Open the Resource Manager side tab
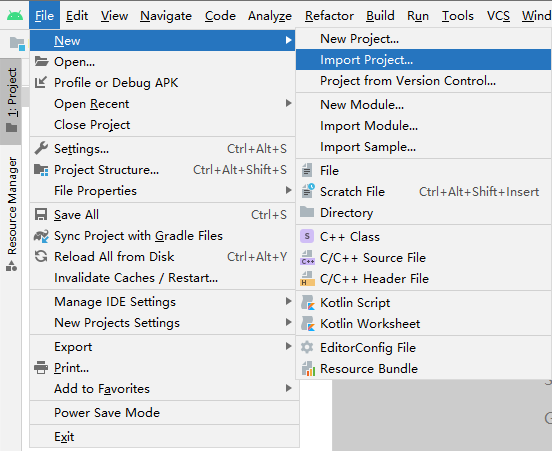This screenshot has height=451, width=552. 11,214
